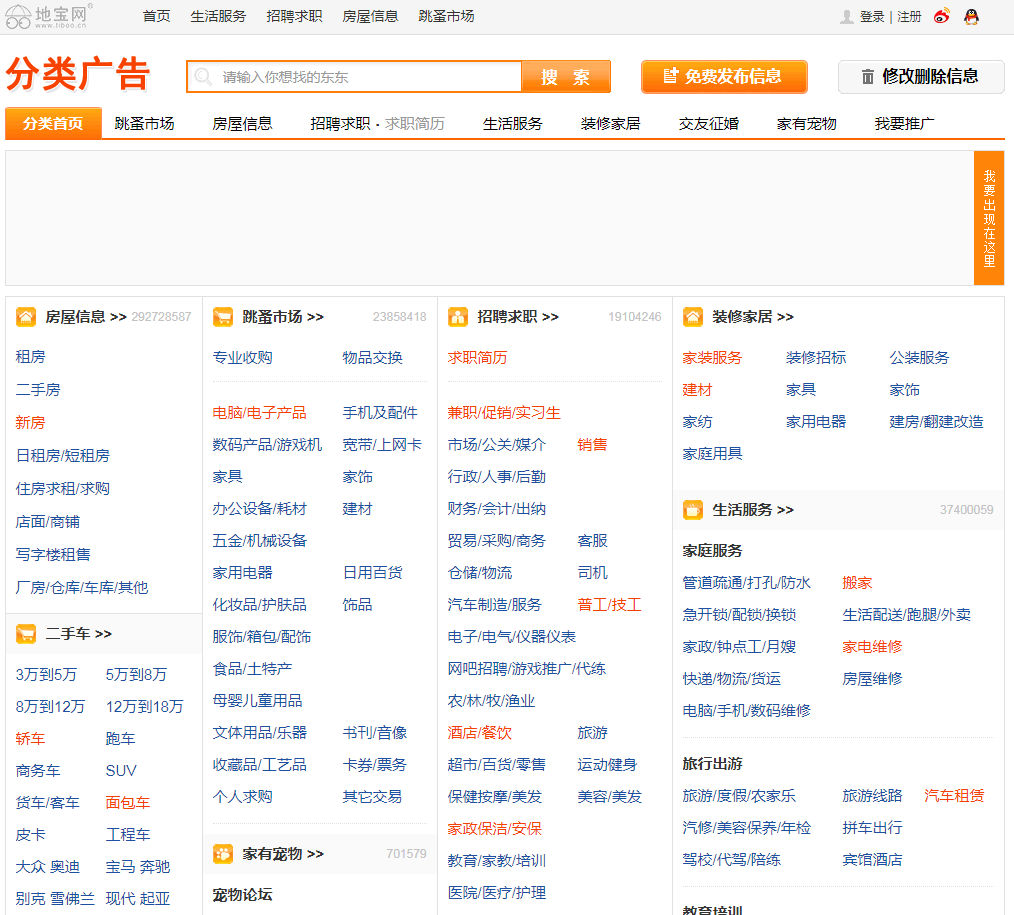Open 销售 job category
The height and width of the screenshot is (915, 1014).
pyautogui.click(x=592, y=445)
